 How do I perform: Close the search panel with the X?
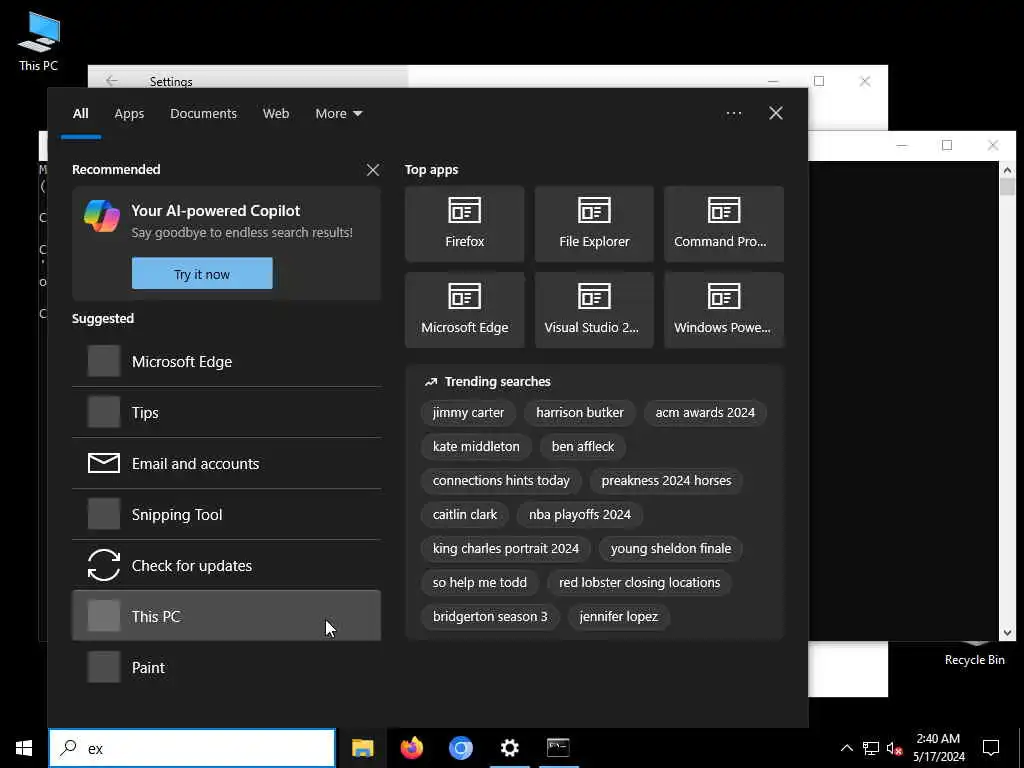click(776, 114)
